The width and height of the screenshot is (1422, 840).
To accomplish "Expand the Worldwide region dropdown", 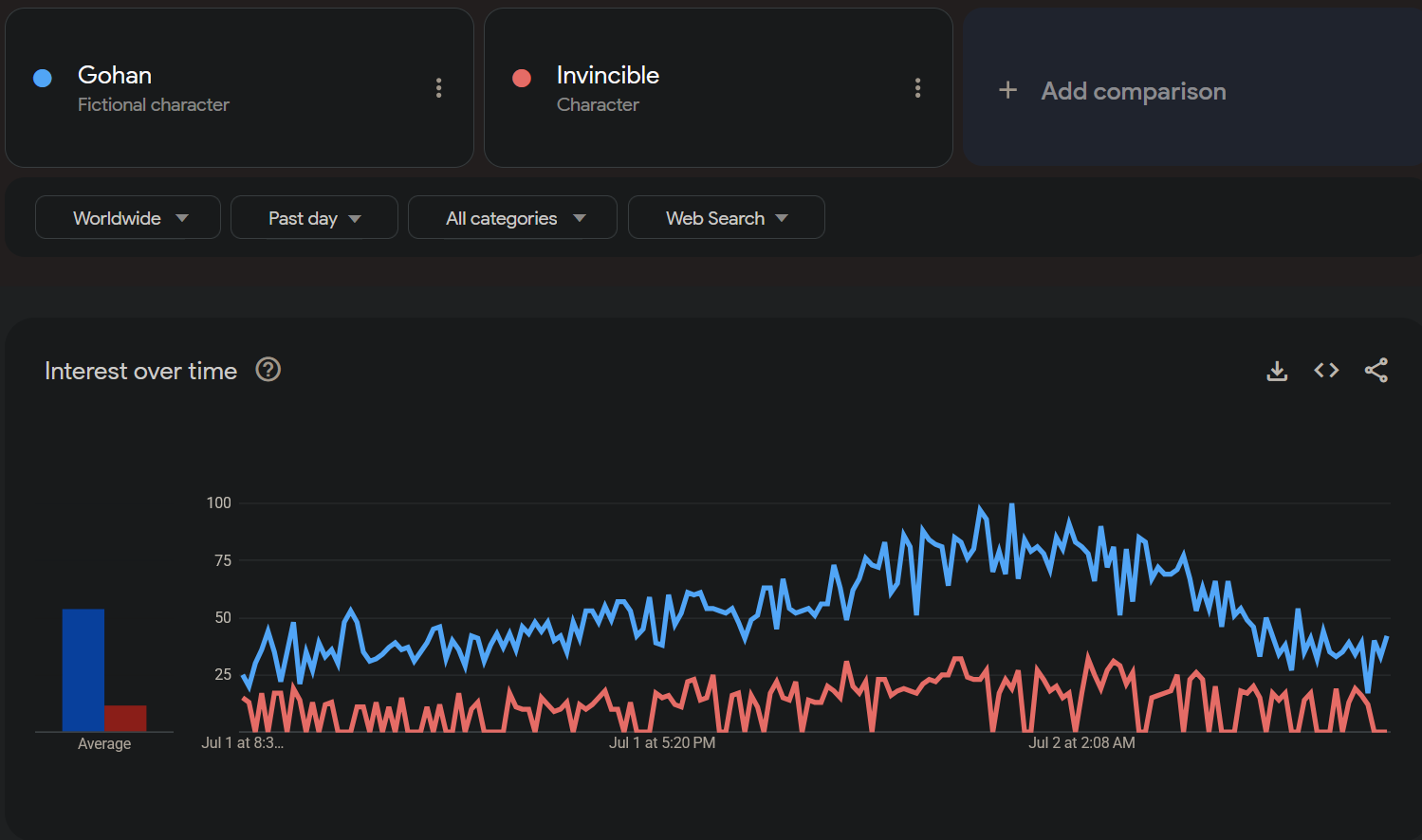I will [x=128, y=217].
